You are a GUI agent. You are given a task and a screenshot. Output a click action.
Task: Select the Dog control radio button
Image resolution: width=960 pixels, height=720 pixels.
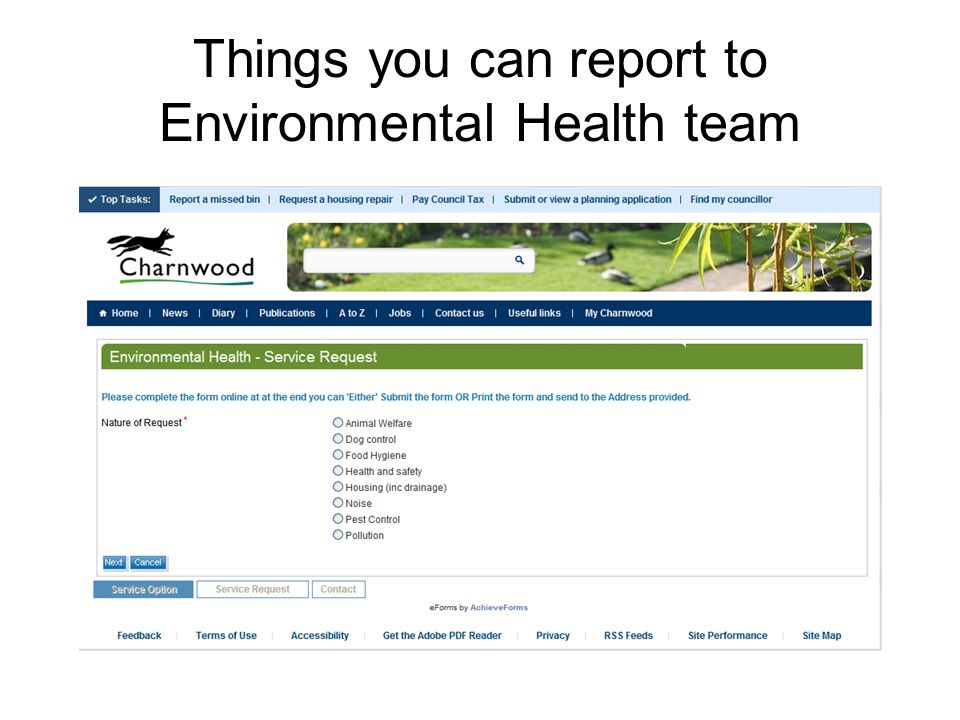tap(338, 438)
